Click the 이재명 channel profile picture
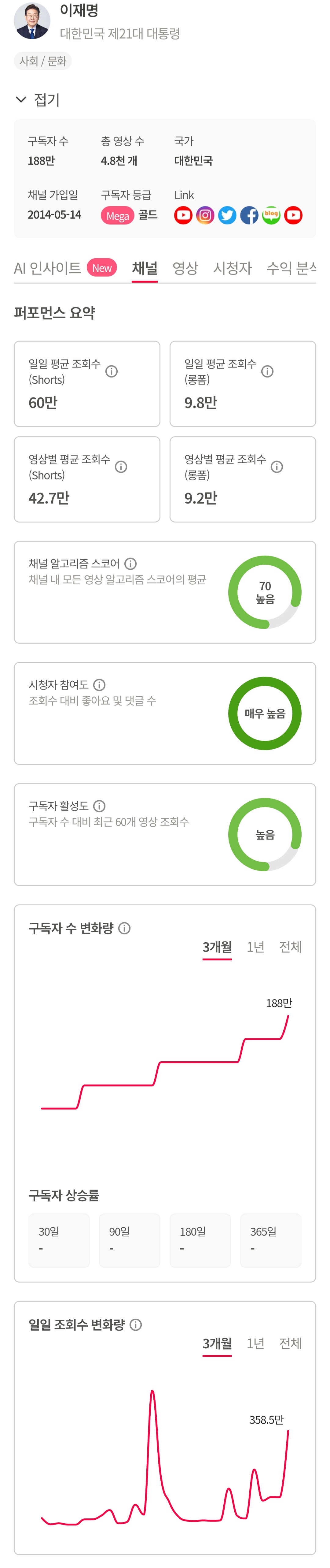330x1568 pixels. click(32, 21)
